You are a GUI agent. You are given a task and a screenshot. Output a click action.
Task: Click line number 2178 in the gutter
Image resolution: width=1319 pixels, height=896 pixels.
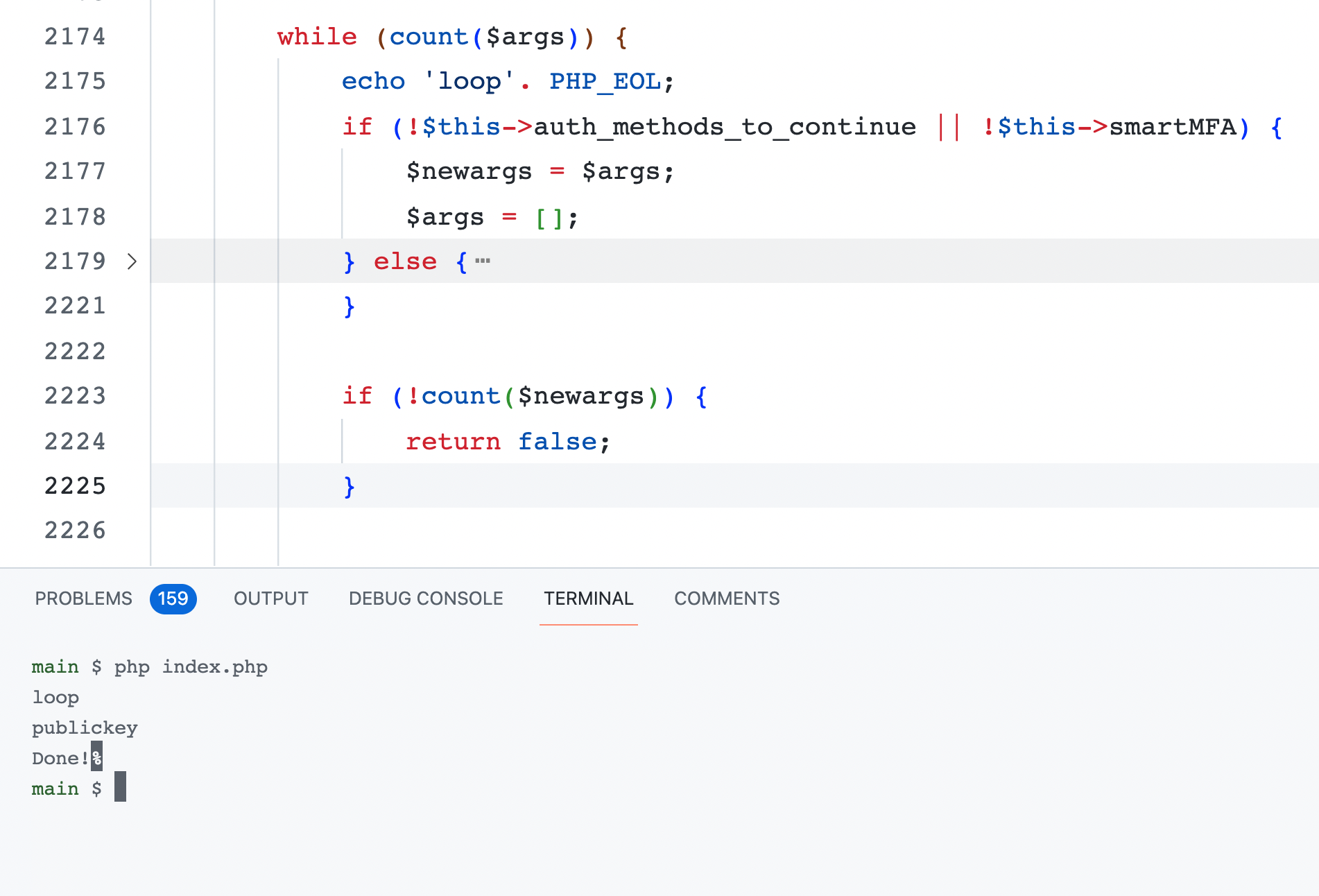coord(75,217)
